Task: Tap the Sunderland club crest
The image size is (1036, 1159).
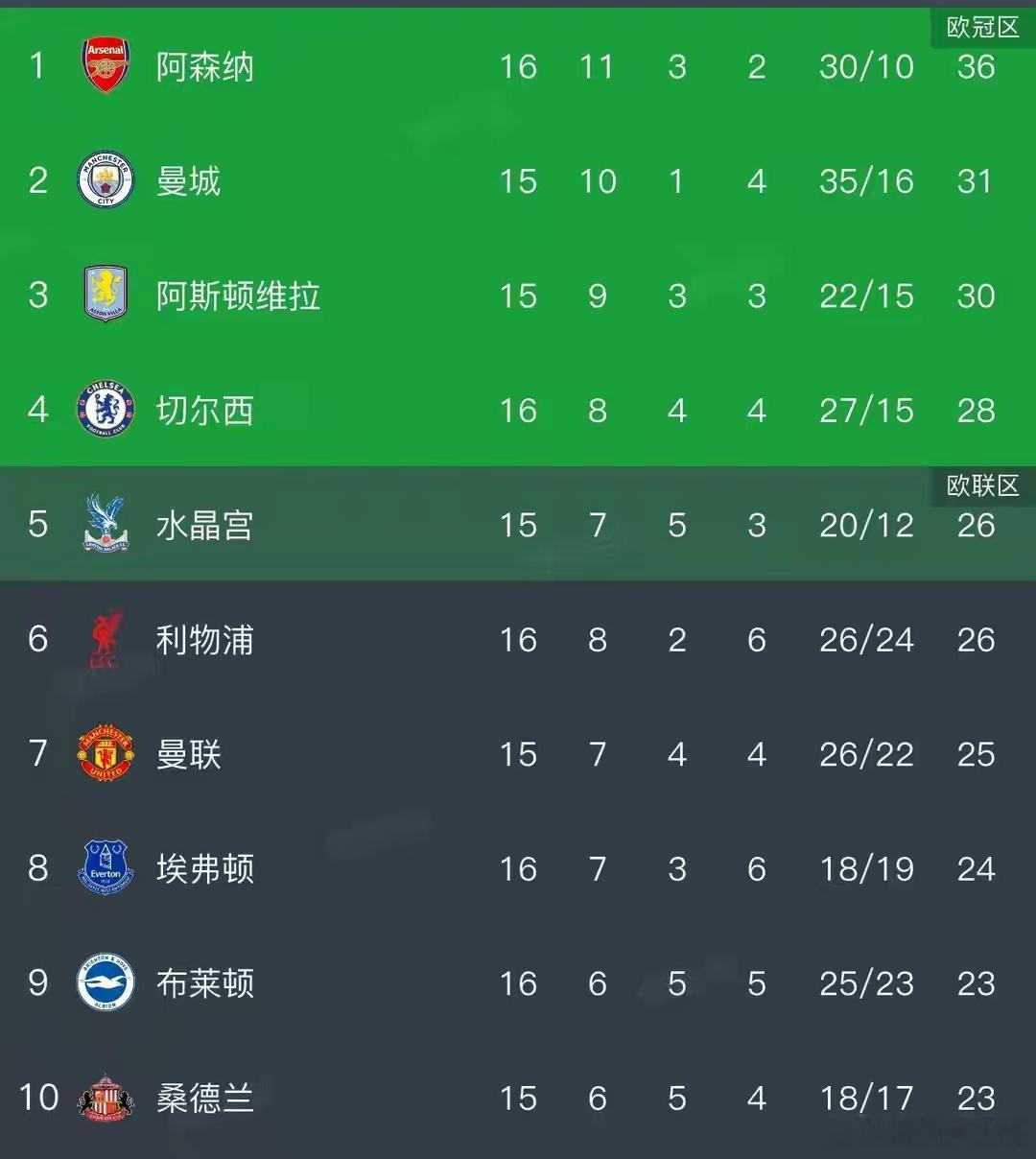Action: (106, 1098)
